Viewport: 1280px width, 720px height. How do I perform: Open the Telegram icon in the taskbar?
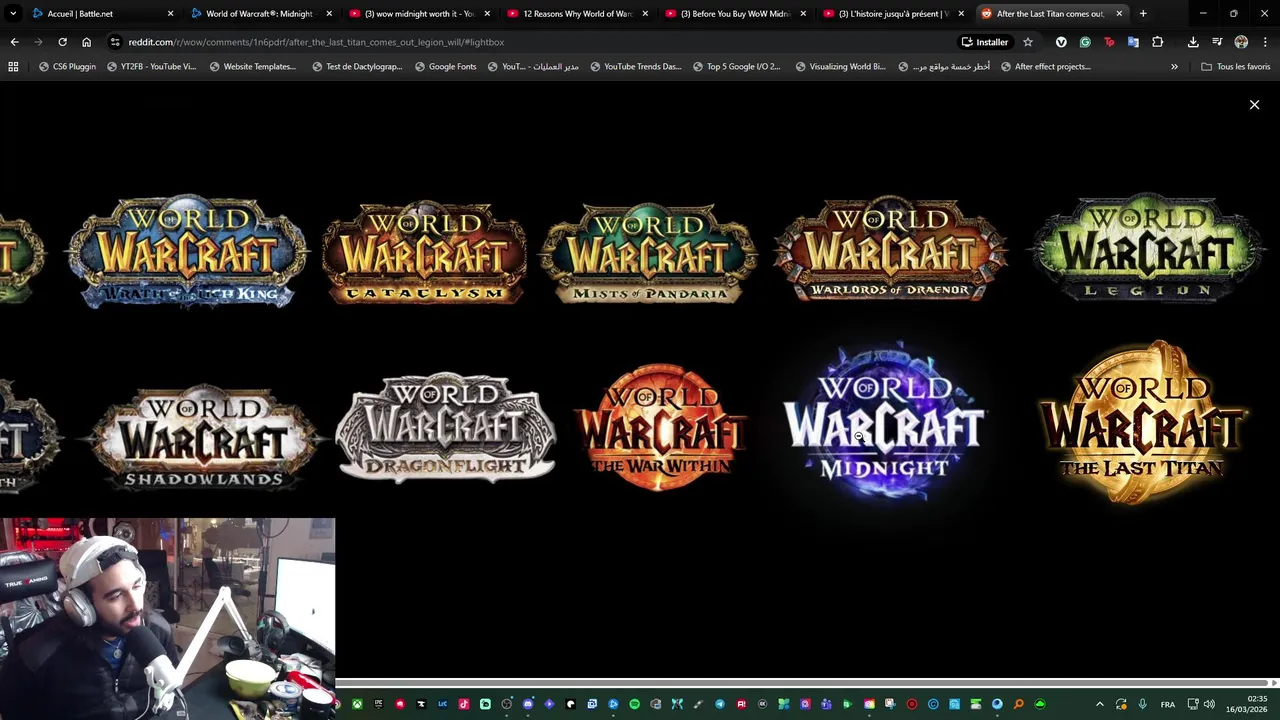pos(720,704)
